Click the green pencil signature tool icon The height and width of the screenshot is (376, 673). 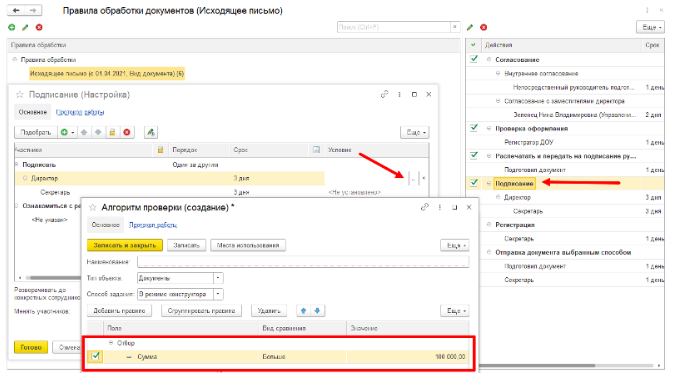[x=151, y=132]
